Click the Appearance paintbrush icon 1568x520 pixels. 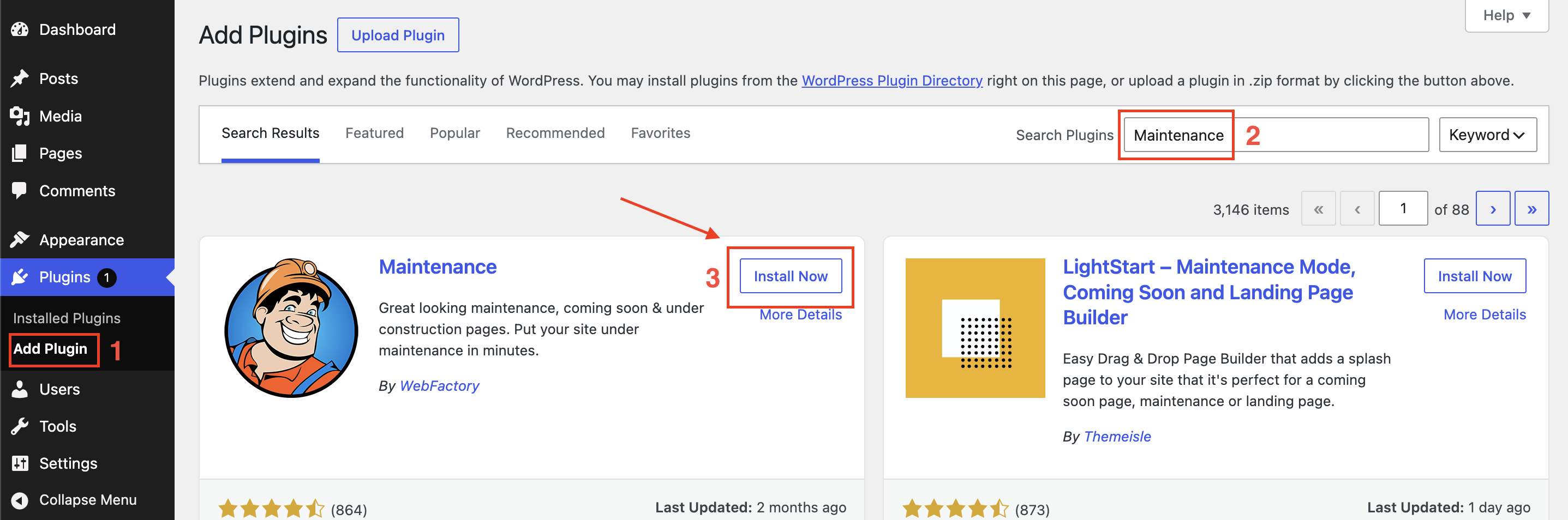(x=20, y=240)
